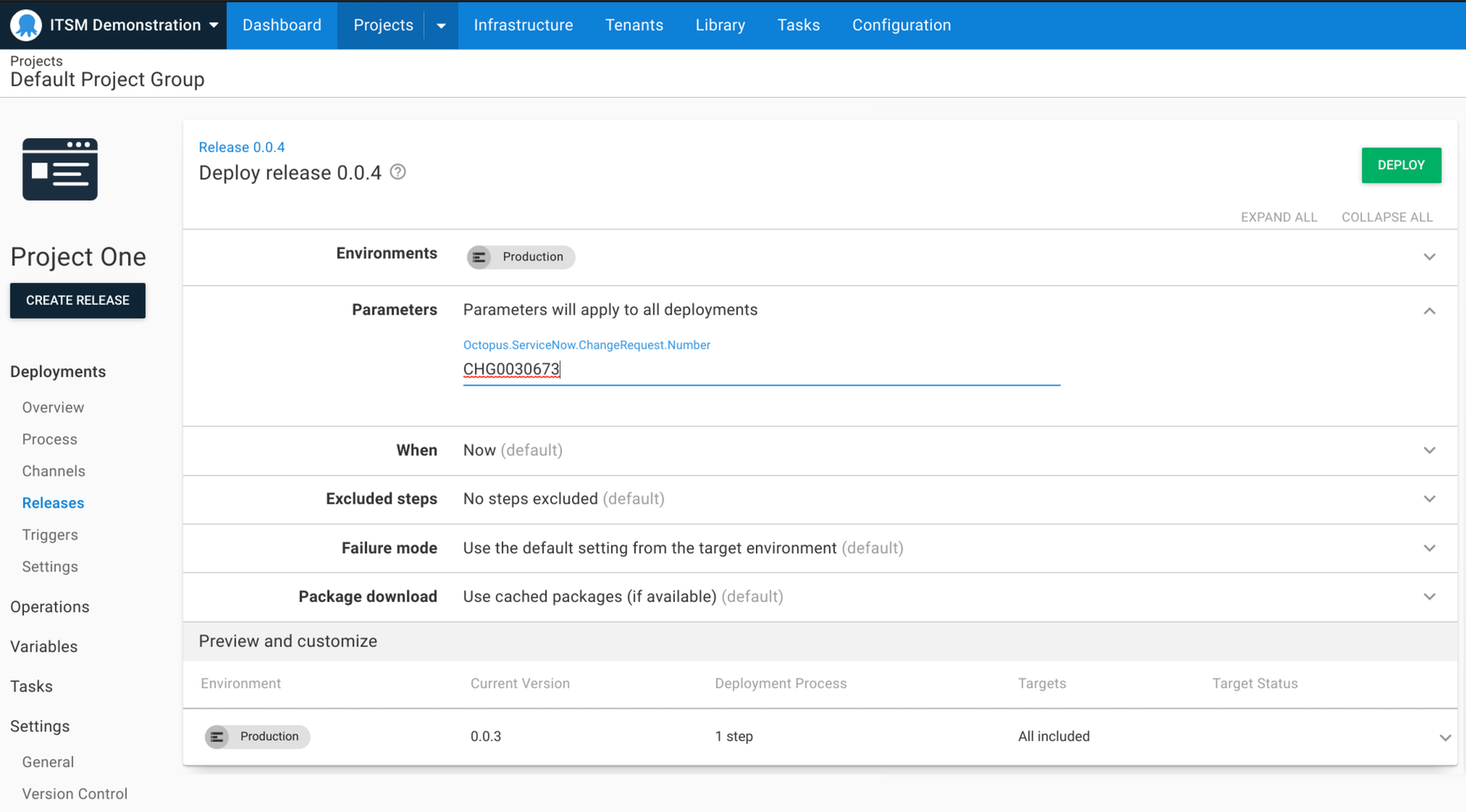This screenshot has height=812, width=1466.
Task: Click the Production icon in the preview table
Action: [218, 736]
